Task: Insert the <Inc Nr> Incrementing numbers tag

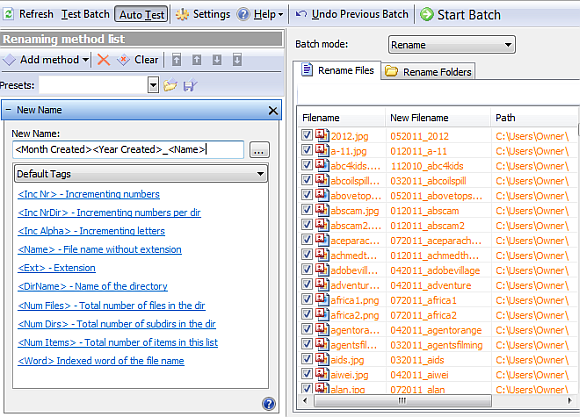Action: [89, 194]
